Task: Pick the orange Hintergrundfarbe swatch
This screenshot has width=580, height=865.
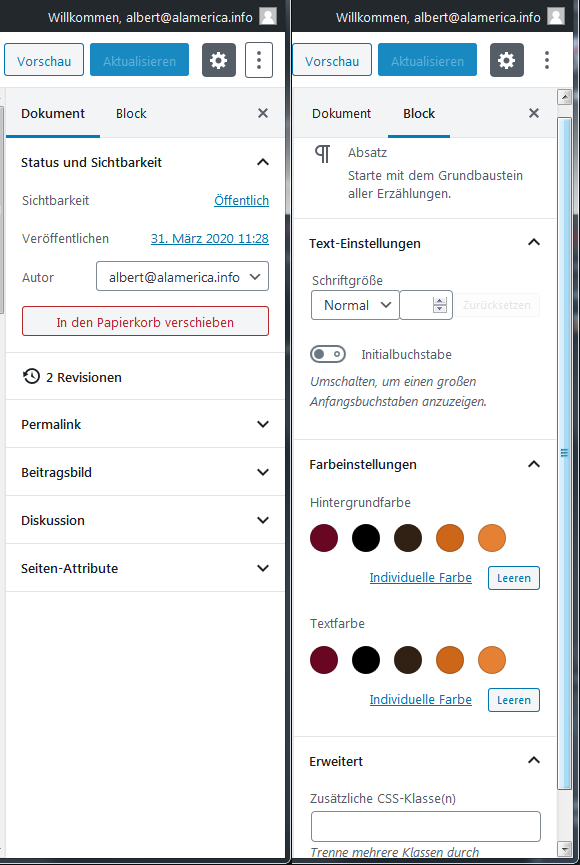Action: [x=449, y=538]
